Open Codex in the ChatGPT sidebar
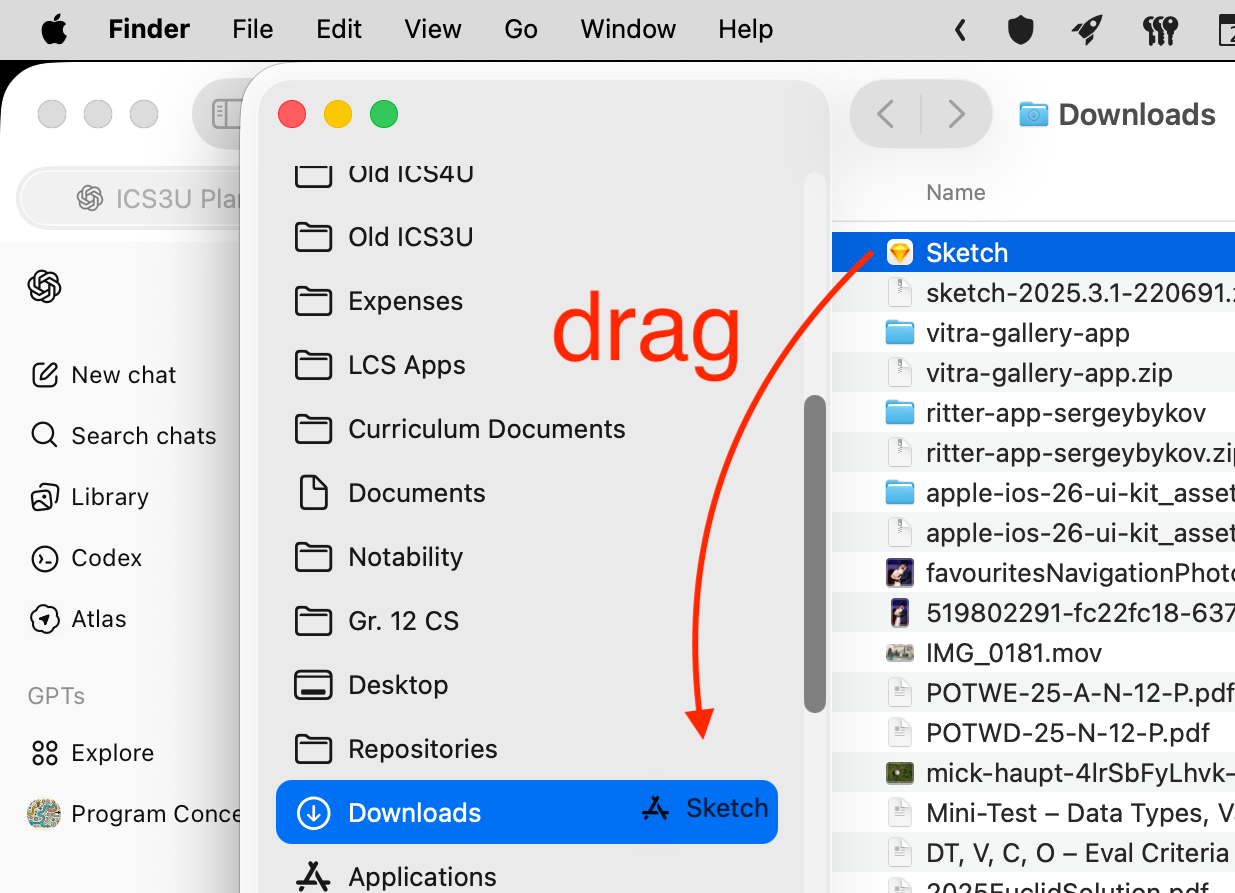The width and height of the screenshot is (1235, 893). click(106, 558)
